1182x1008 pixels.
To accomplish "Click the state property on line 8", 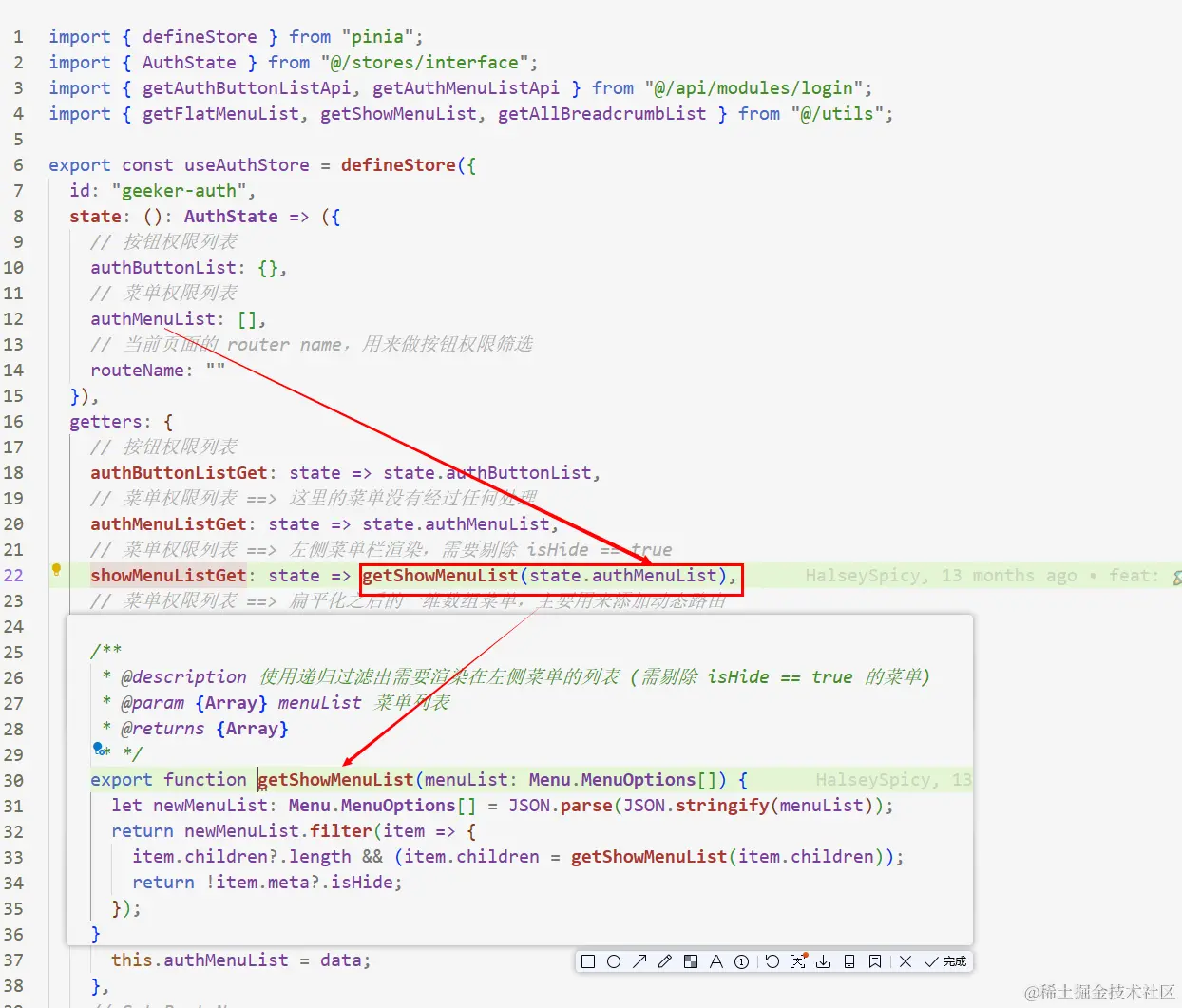I will click(x=95, y=216).
